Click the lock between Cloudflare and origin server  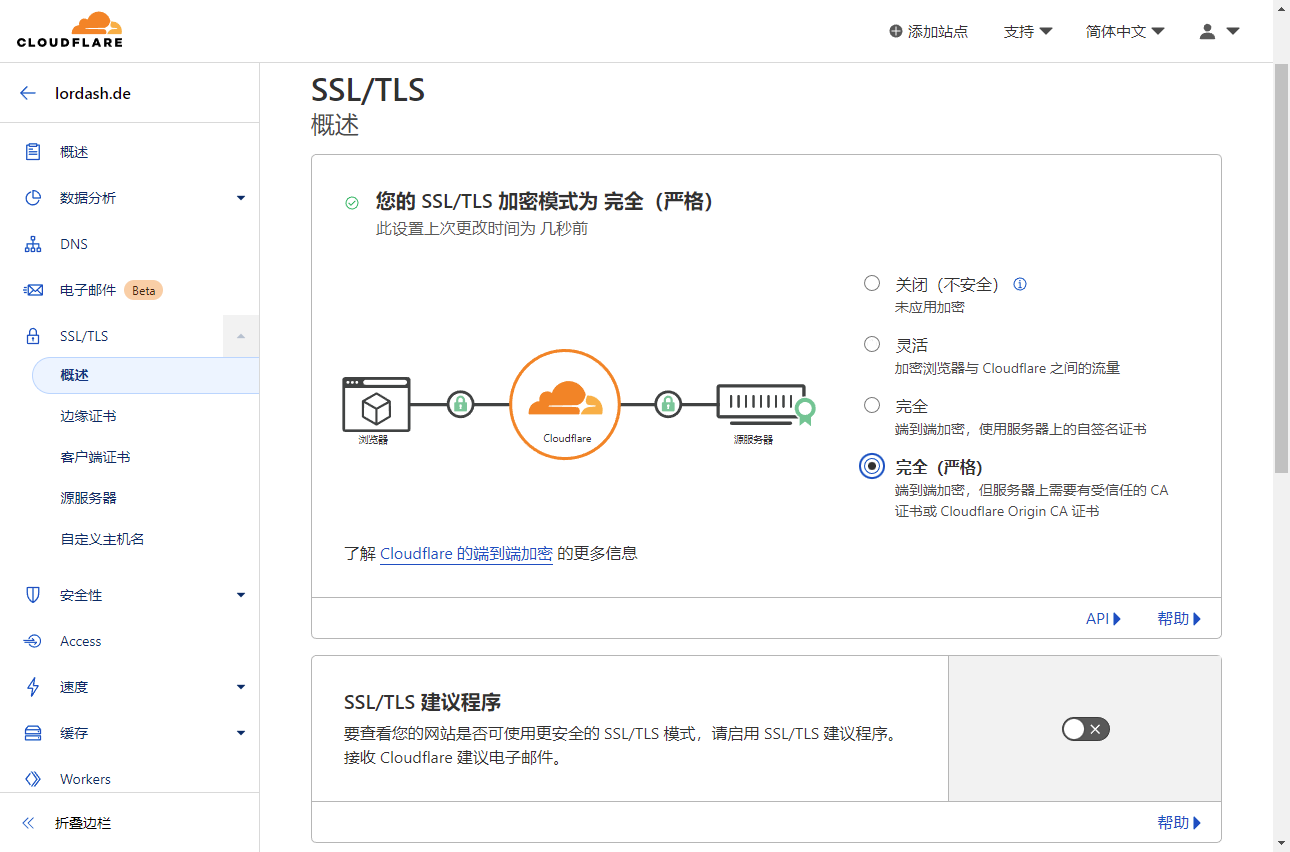click(x=668, y=404)
